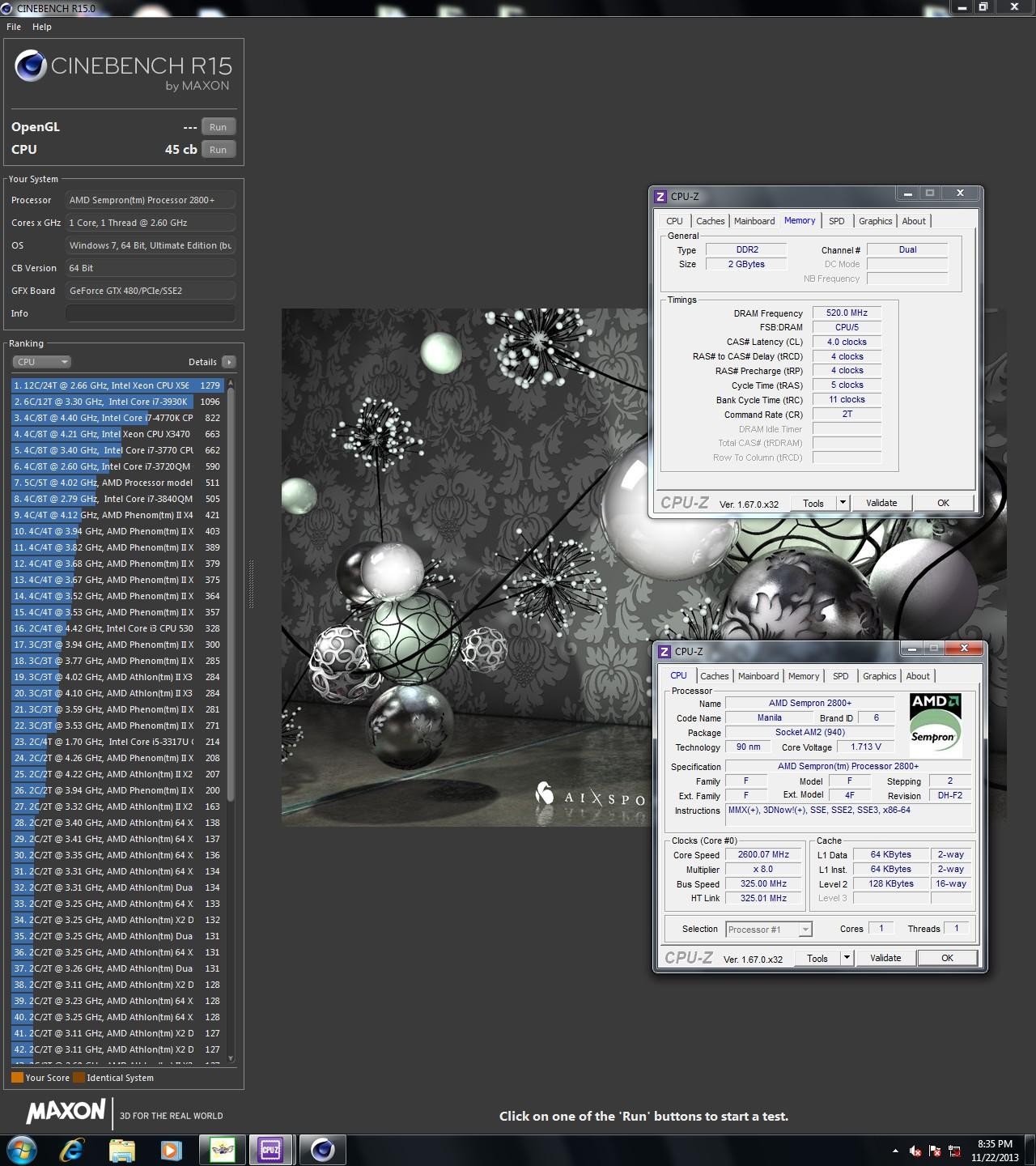Image resolution: width=1036 pixels, height=1166 pixels.
Task: Click the DRAM Frequency 520.0 MHz value
Action: coord(847,313)
